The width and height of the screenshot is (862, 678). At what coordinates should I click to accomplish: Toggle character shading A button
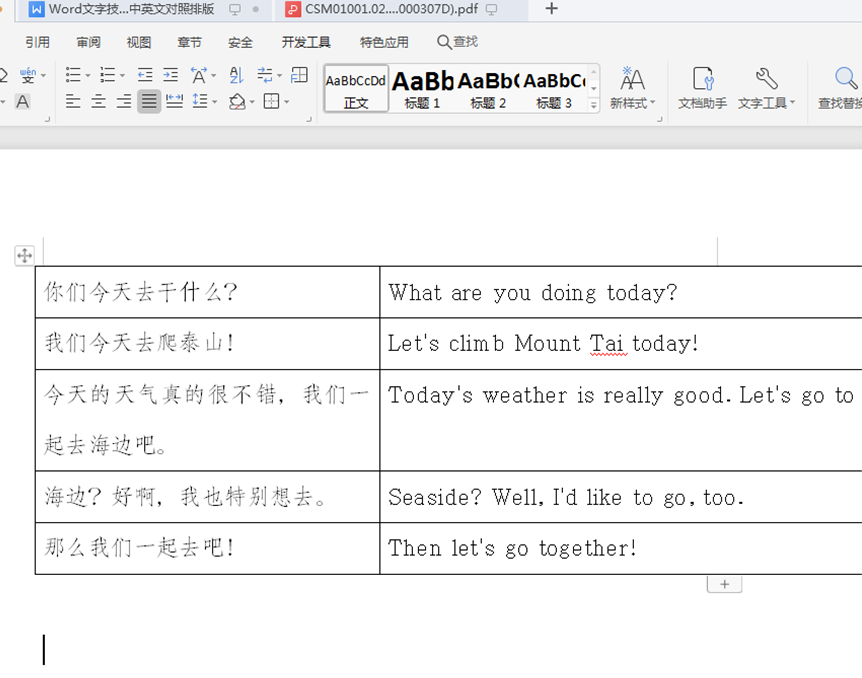(23, 101)
